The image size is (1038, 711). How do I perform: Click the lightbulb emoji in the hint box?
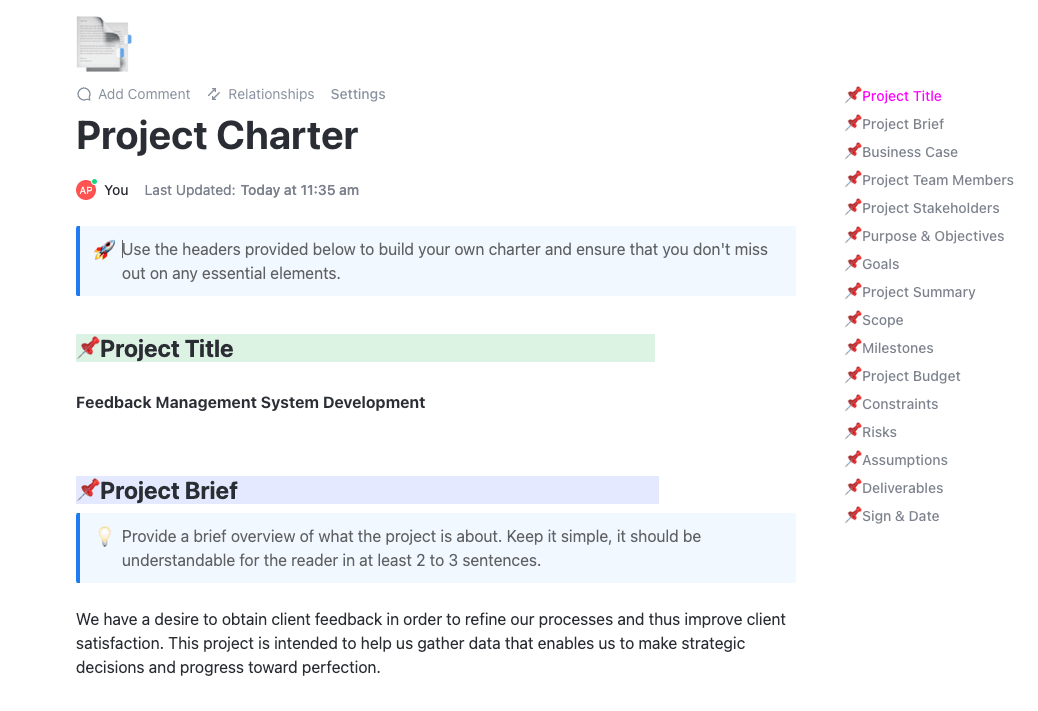coord(104,537)
